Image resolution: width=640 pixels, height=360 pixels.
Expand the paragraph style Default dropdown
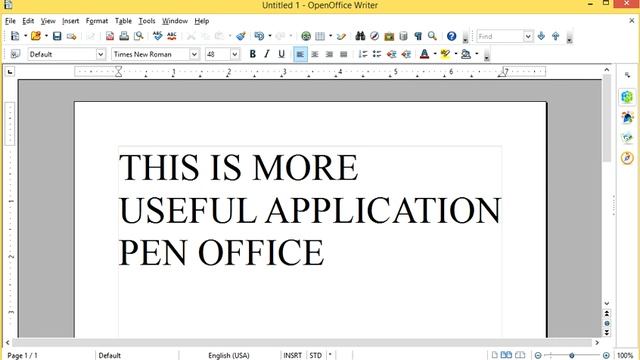[x=100, y=54]
